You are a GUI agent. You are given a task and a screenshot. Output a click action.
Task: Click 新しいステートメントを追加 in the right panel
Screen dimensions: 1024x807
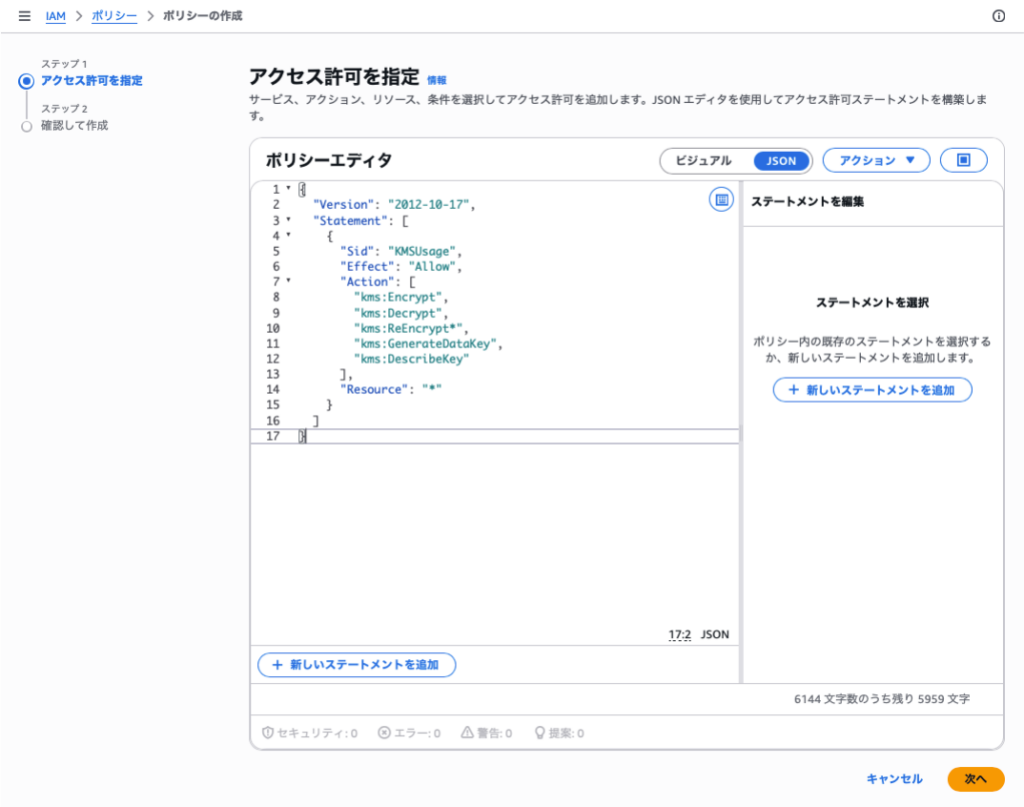pyautogui.click(x=872, y=390)
